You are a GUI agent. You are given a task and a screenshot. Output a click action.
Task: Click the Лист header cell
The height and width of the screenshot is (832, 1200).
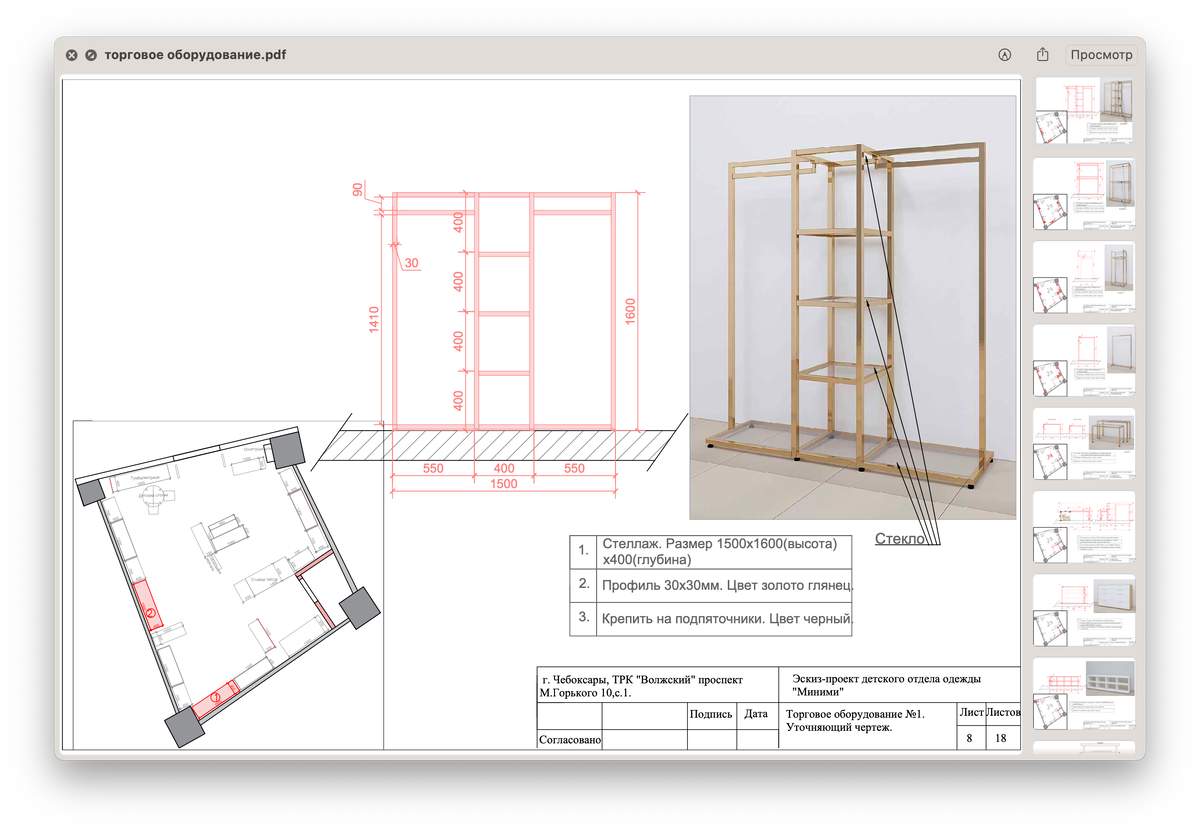pos(971,714)
